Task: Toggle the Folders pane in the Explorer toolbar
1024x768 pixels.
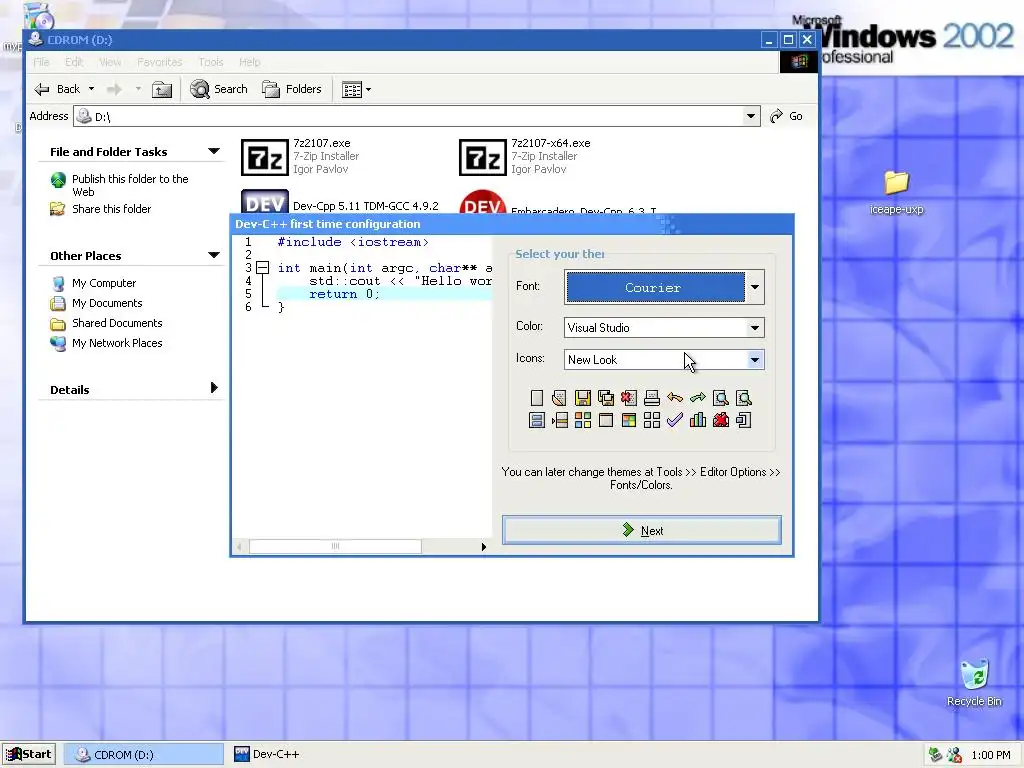Action: tap(292, 89)
